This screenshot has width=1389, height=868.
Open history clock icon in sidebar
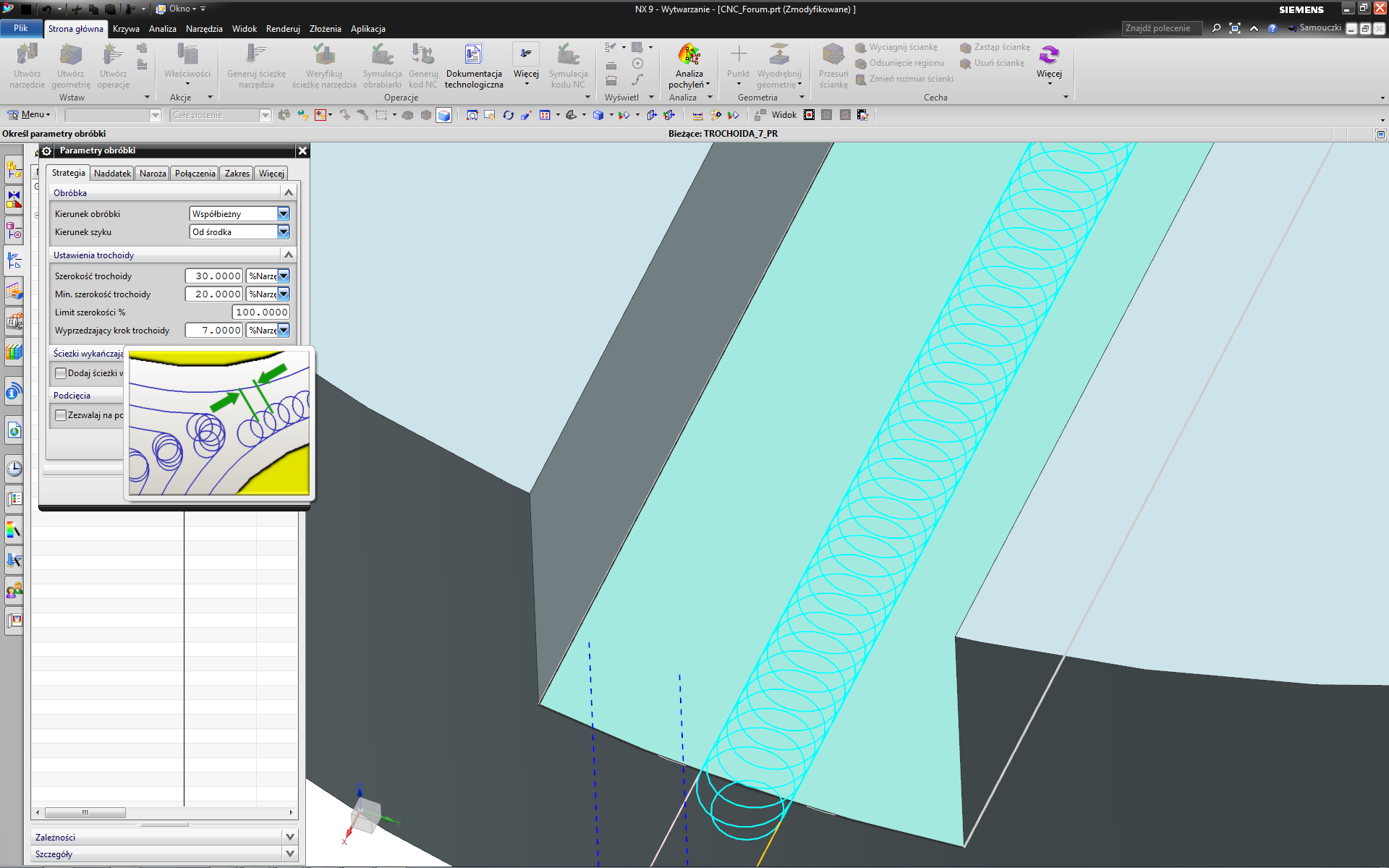[x=14, y=469]
